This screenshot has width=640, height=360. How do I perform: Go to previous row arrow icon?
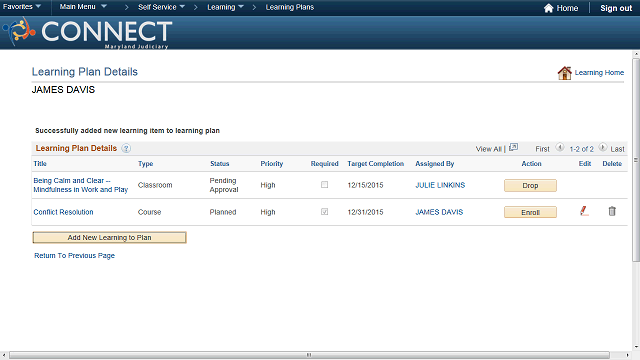coord(560,147)
